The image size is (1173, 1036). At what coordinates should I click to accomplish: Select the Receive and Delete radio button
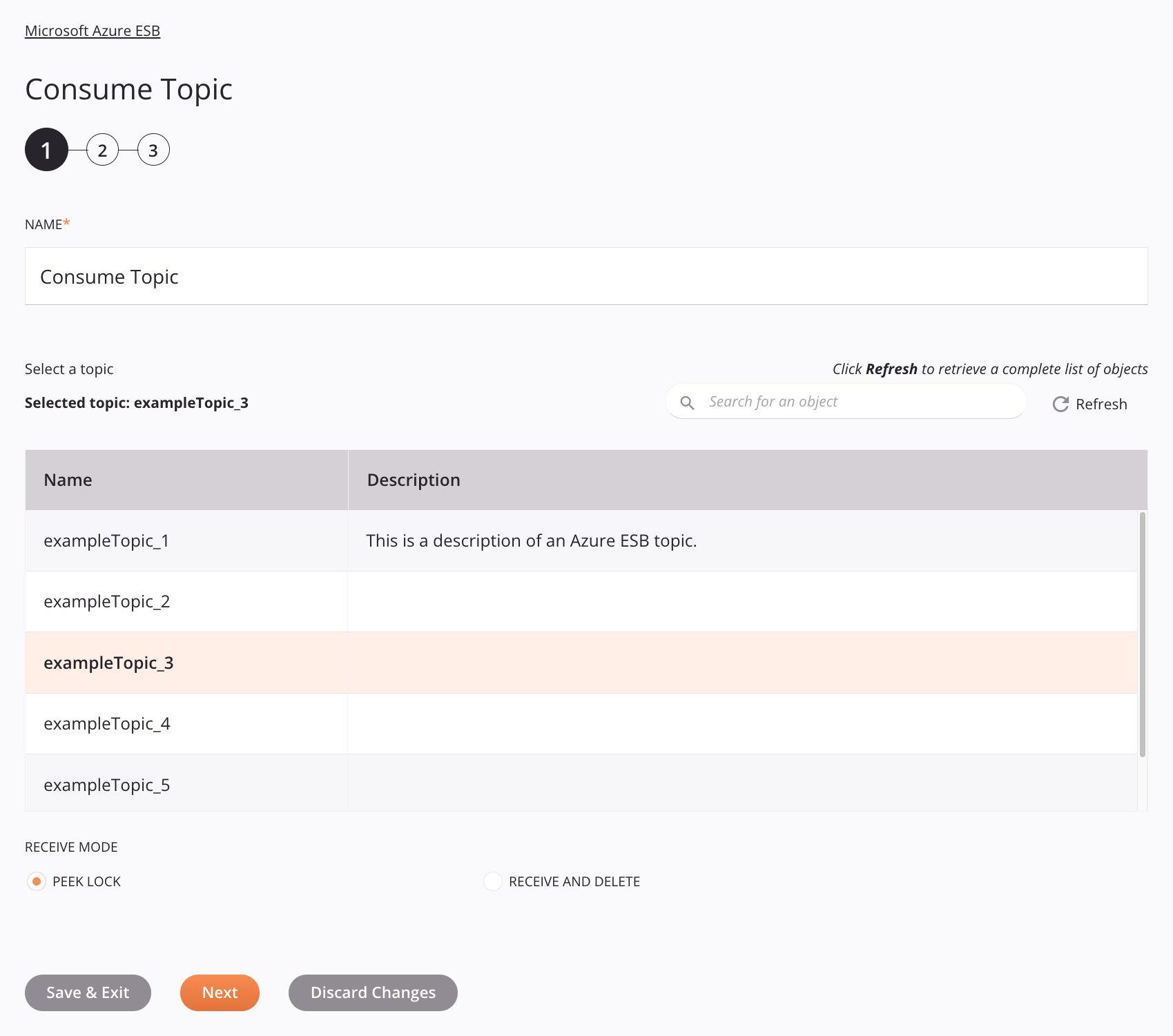[493, 881]
